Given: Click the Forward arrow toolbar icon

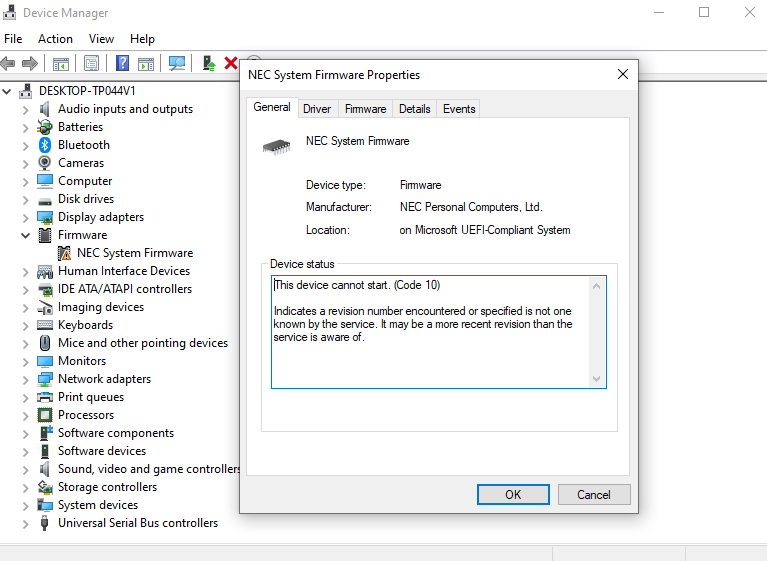Looking at the screenshot, I should [30, 63].
